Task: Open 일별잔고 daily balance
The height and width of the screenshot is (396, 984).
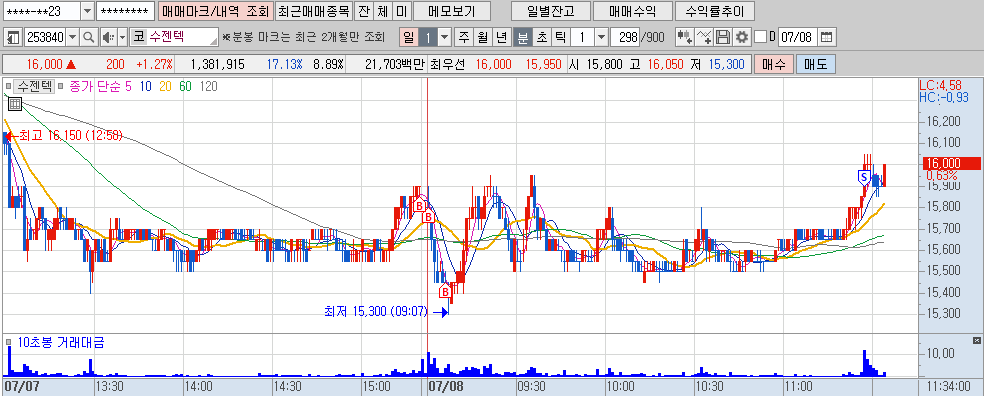Action: pos(551,11)
